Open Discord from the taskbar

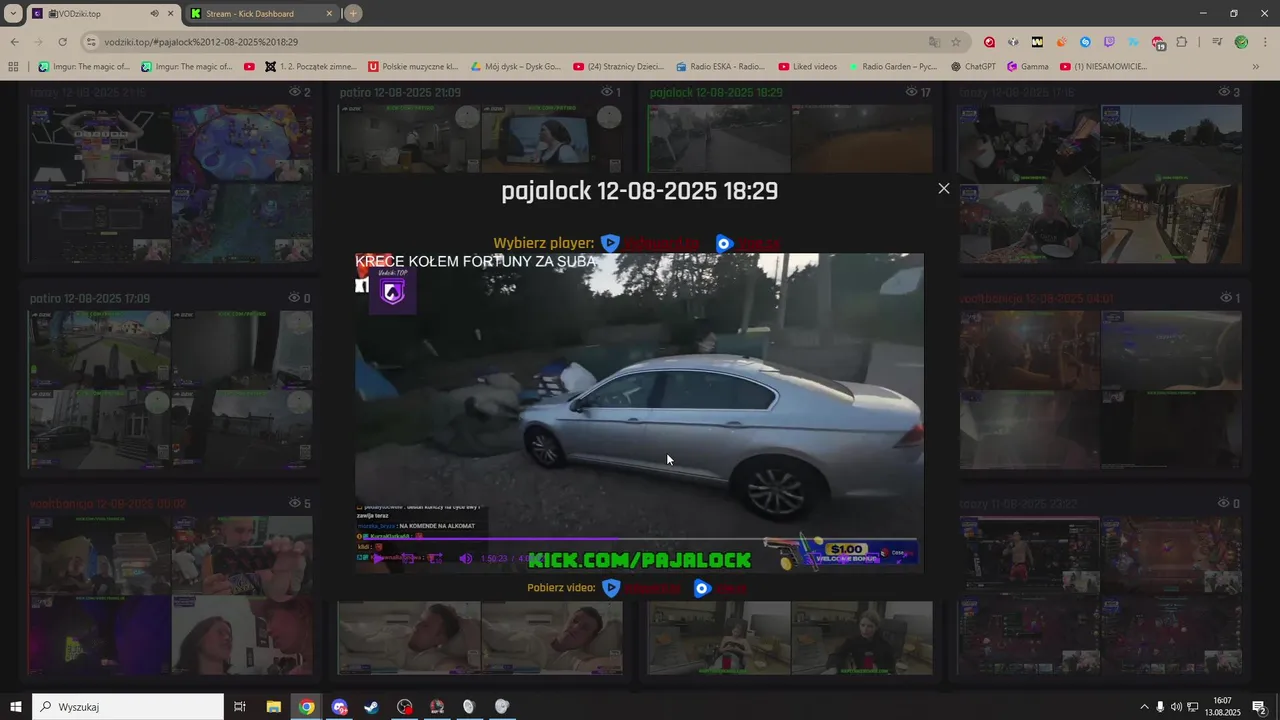pyautogui.click(x=340, y=706)
